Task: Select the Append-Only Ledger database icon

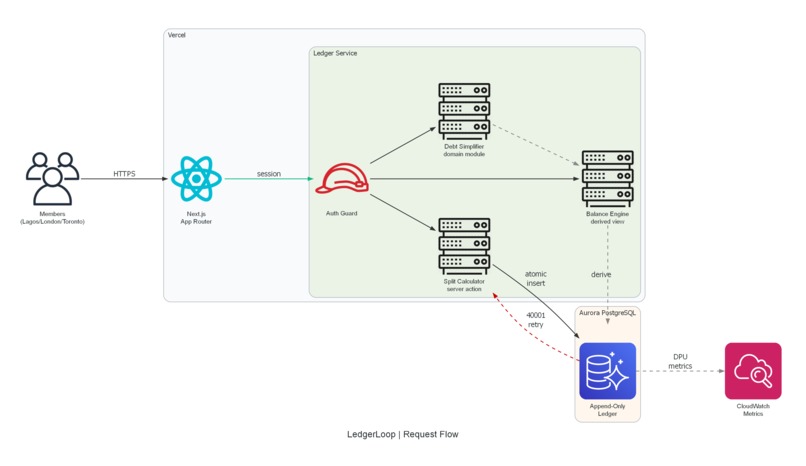Action: (x=608, y=371)
